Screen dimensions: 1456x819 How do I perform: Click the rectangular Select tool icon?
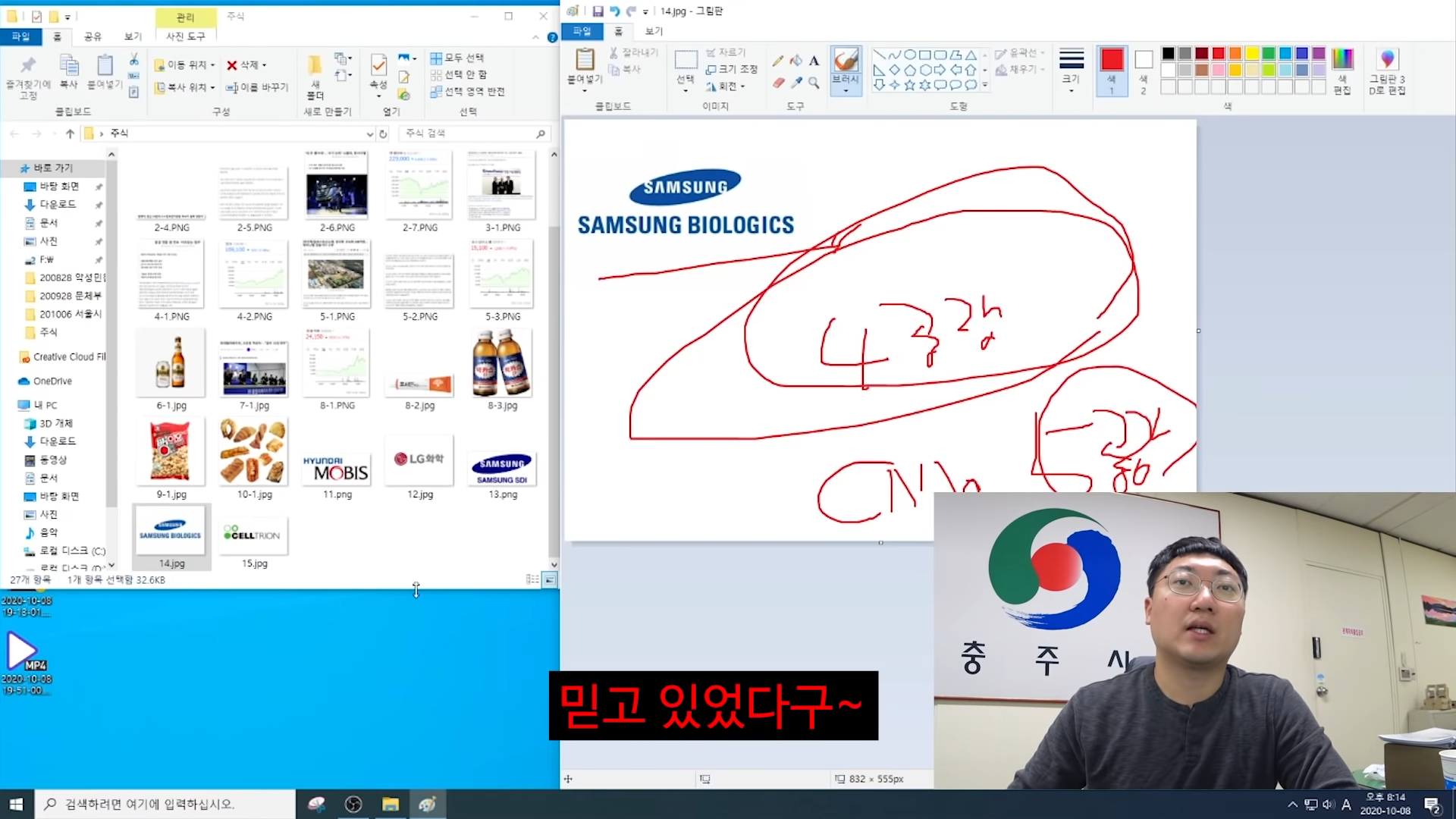tap(686, 60)
